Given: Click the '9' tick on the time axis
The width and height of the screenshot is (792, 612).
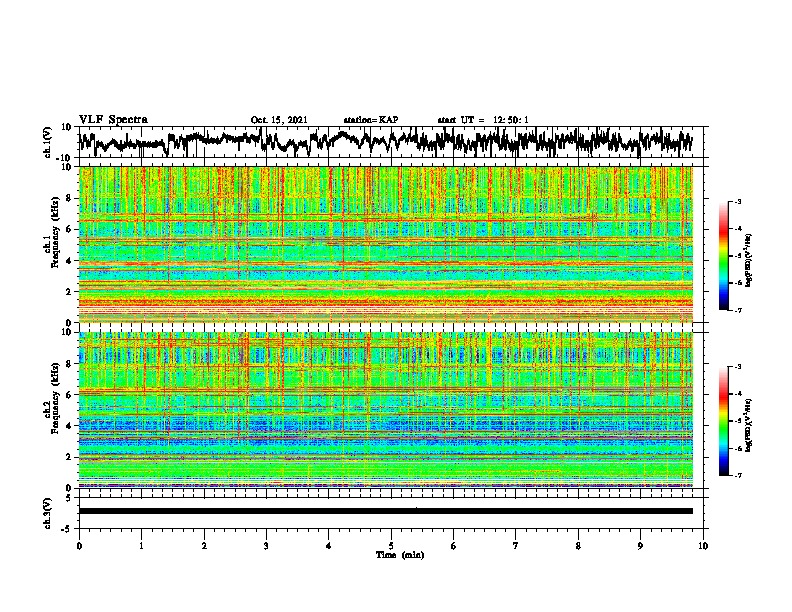Looking at the screenshot, I should (640, 546).
